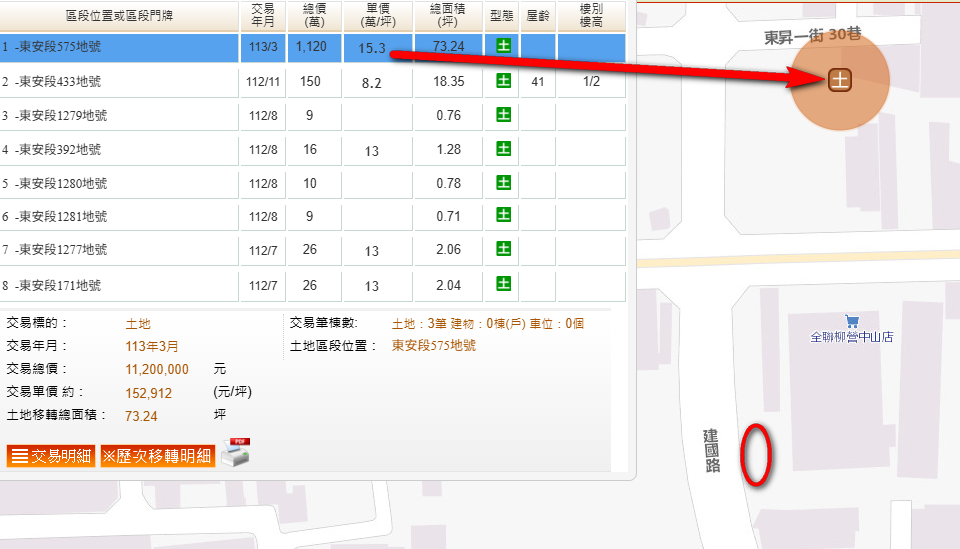Click the 土地：3筆 建物：0棟(戶) 車位：0個 value
The image size is (960, 549).
(487, 324)
